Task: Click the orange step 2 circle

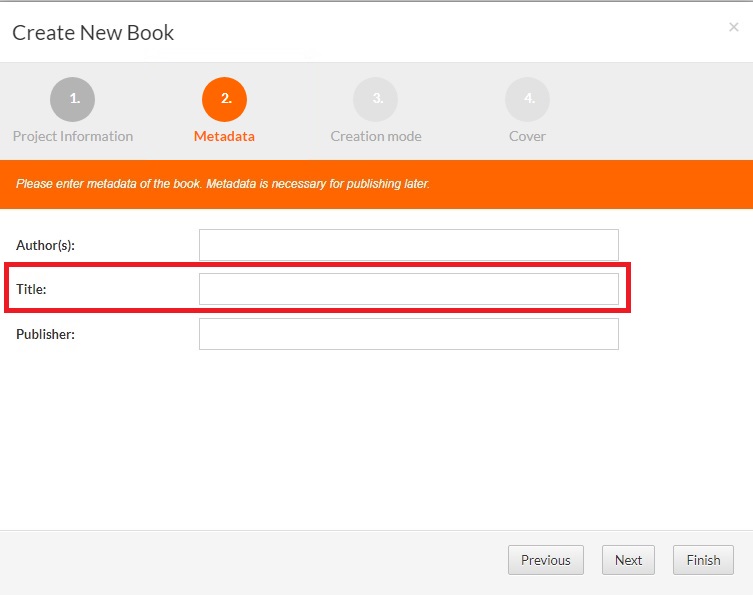Action: point(224,99)
